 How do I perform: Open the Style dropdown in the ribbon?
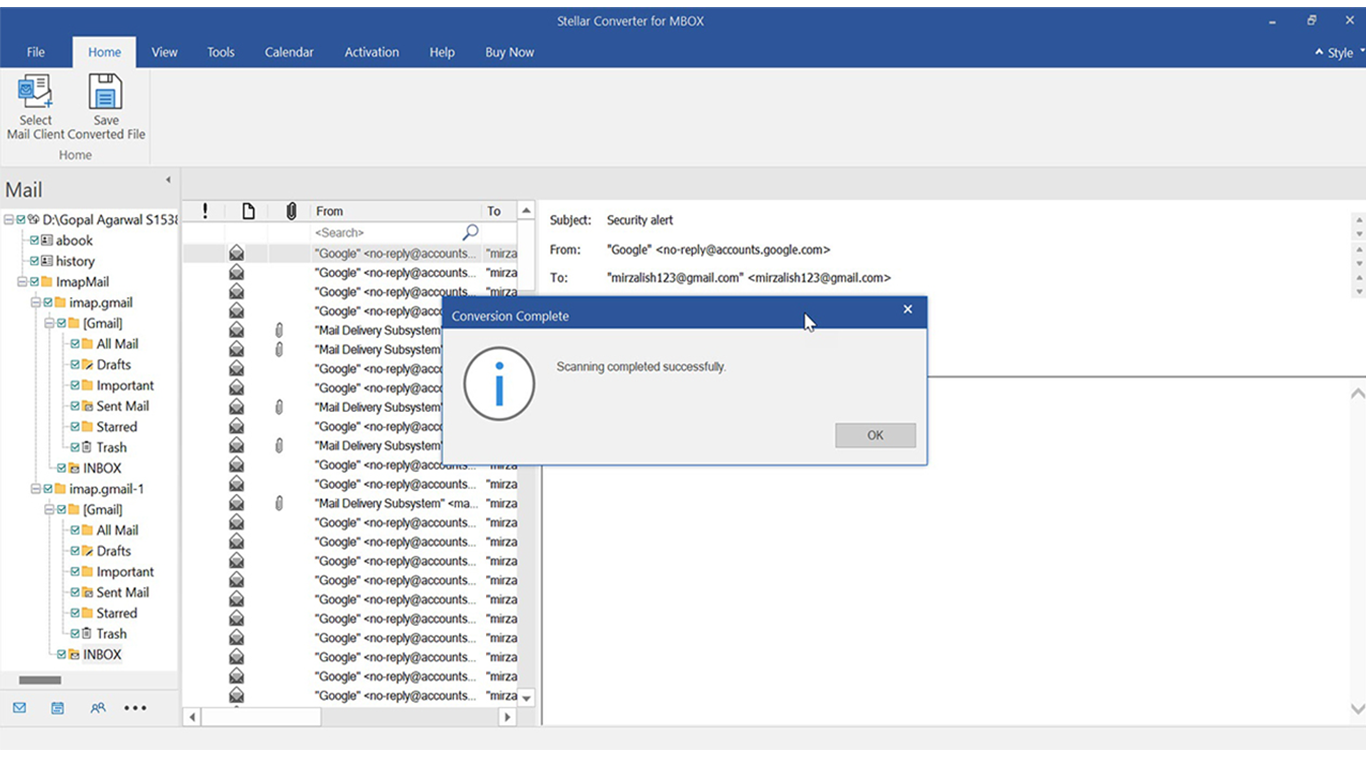tap(1340, 53)
